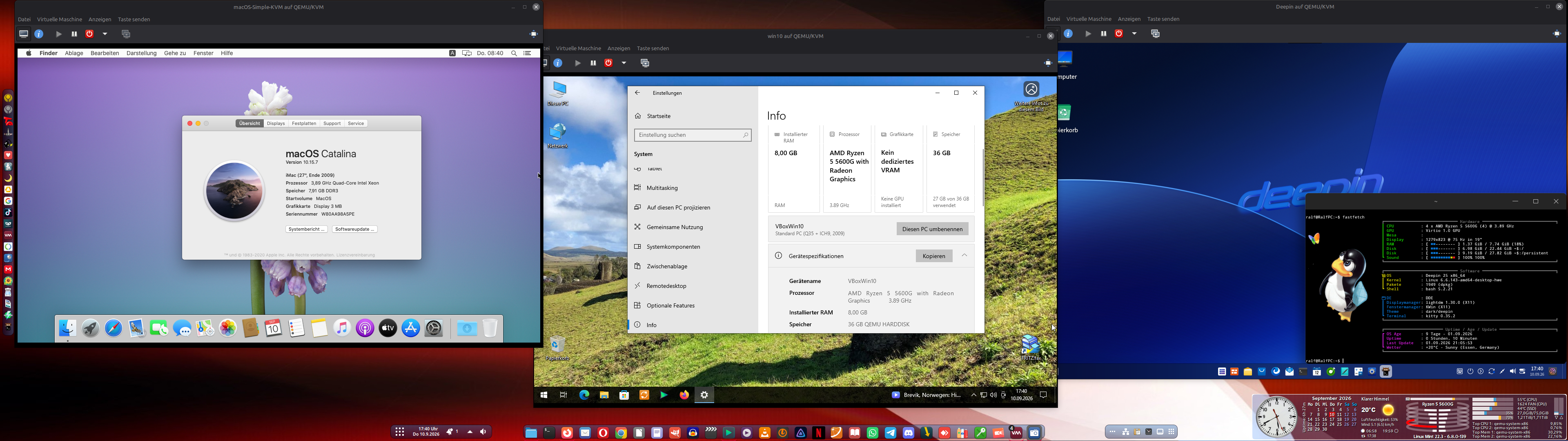The height and width of the screenshot is (441, 1568).
Task: Open shutdown options dropdown in macOS VM toolbar
Action: tap(105, 34)
